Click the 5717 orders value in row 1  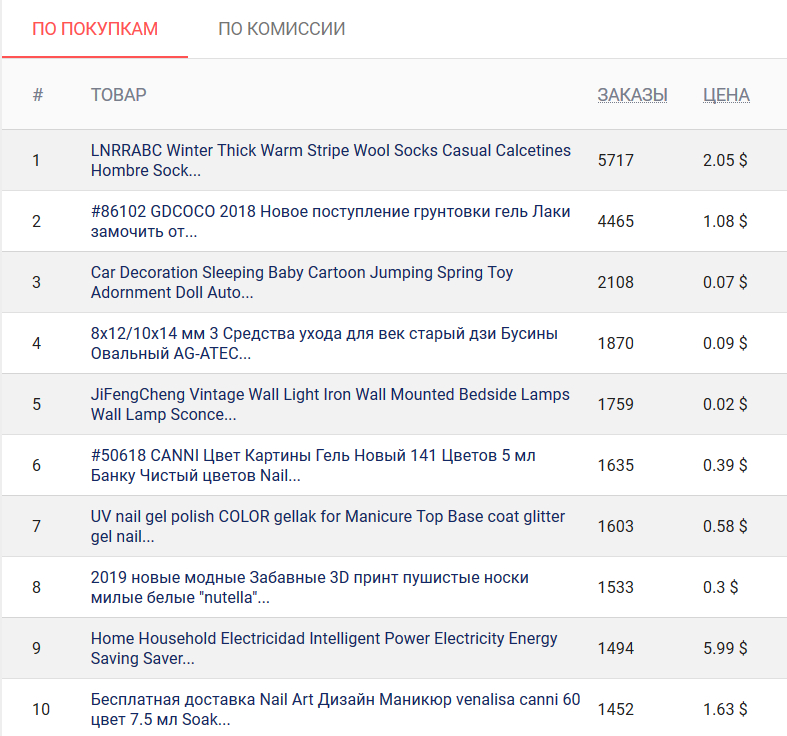[616, 160]
